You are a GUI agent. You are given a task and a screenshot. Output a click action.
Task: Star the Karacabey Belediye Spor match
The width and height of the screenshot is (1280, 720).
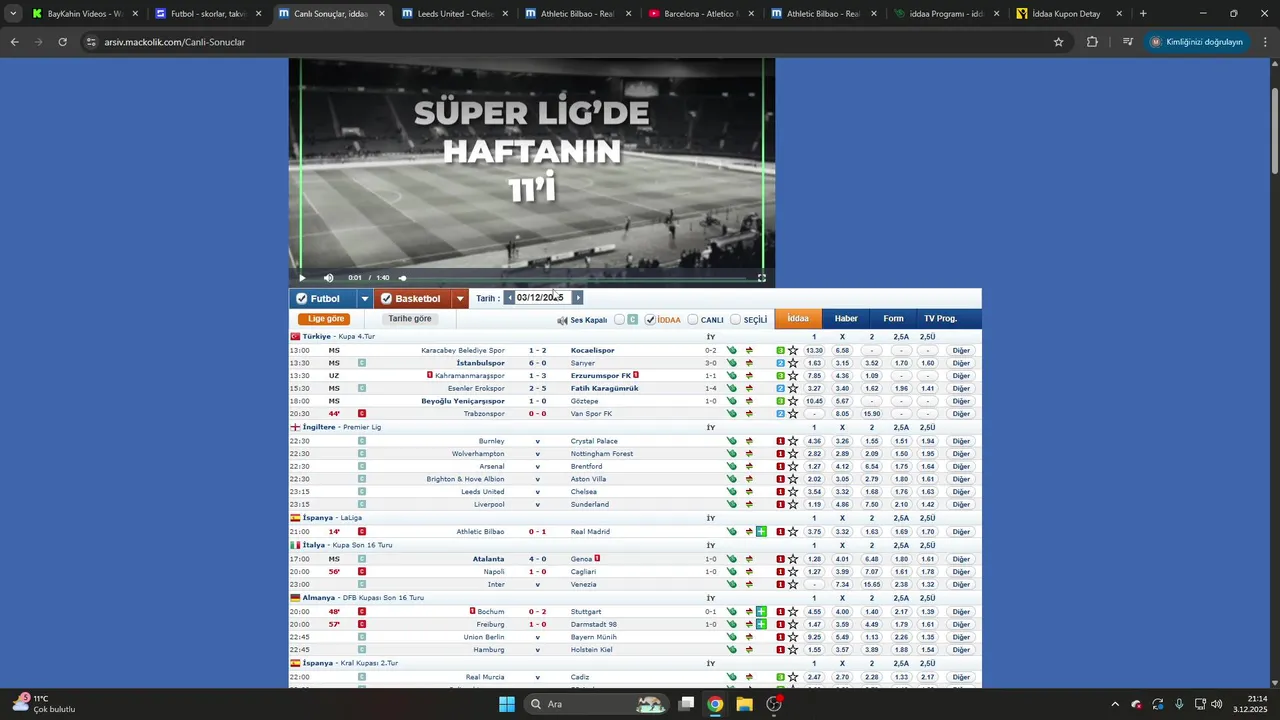pyautogui.click(x=793, y=351)
